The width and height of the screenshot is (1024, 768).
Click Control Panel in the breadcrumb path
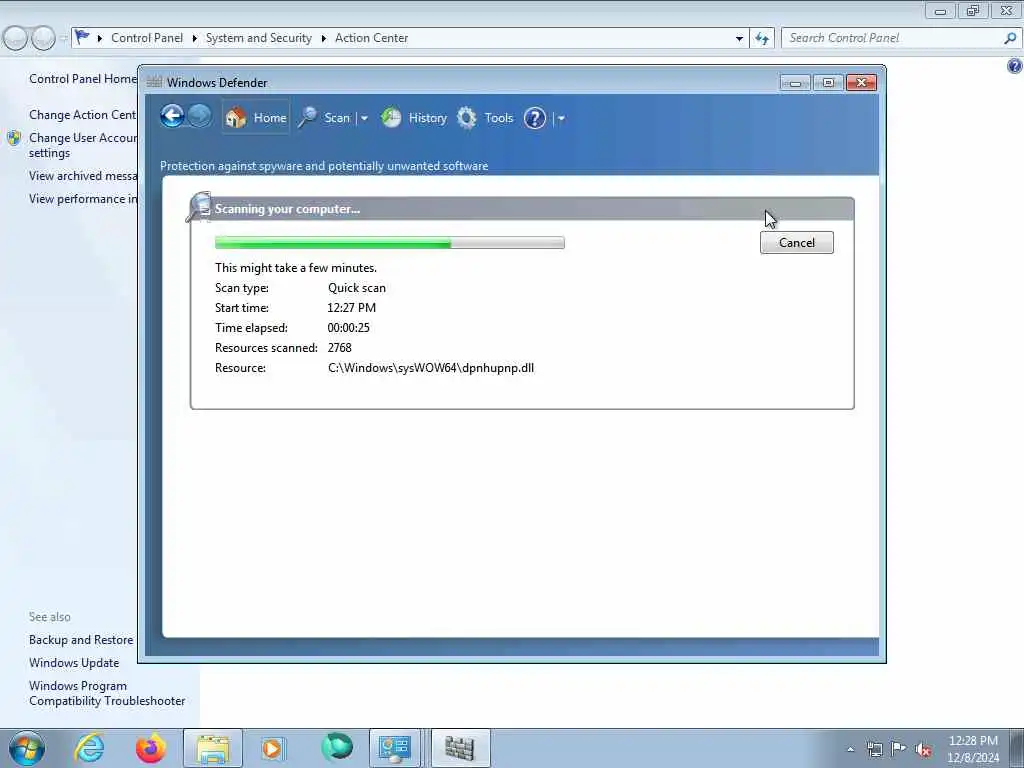pos(147,38)
